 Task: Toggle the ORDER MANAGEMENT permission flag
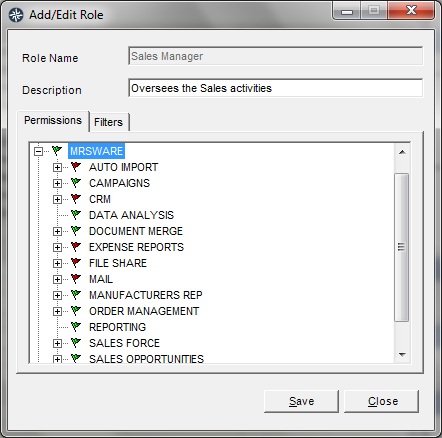76,311
